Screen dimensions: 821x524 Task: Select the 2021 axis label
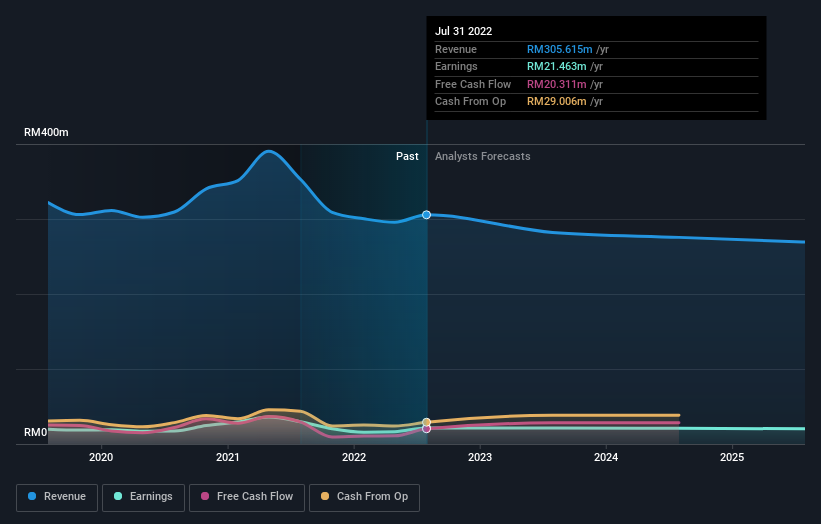[x=228, y=458]
